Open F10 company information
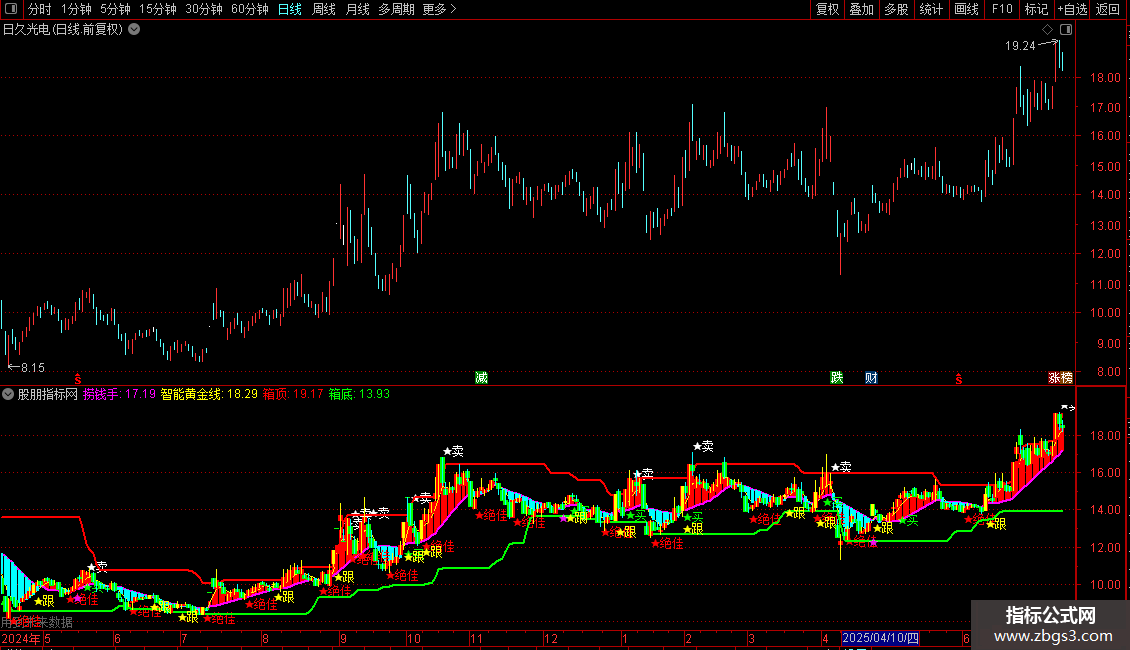This screenshot has width=1130, height=650. tap(1002, 9)
